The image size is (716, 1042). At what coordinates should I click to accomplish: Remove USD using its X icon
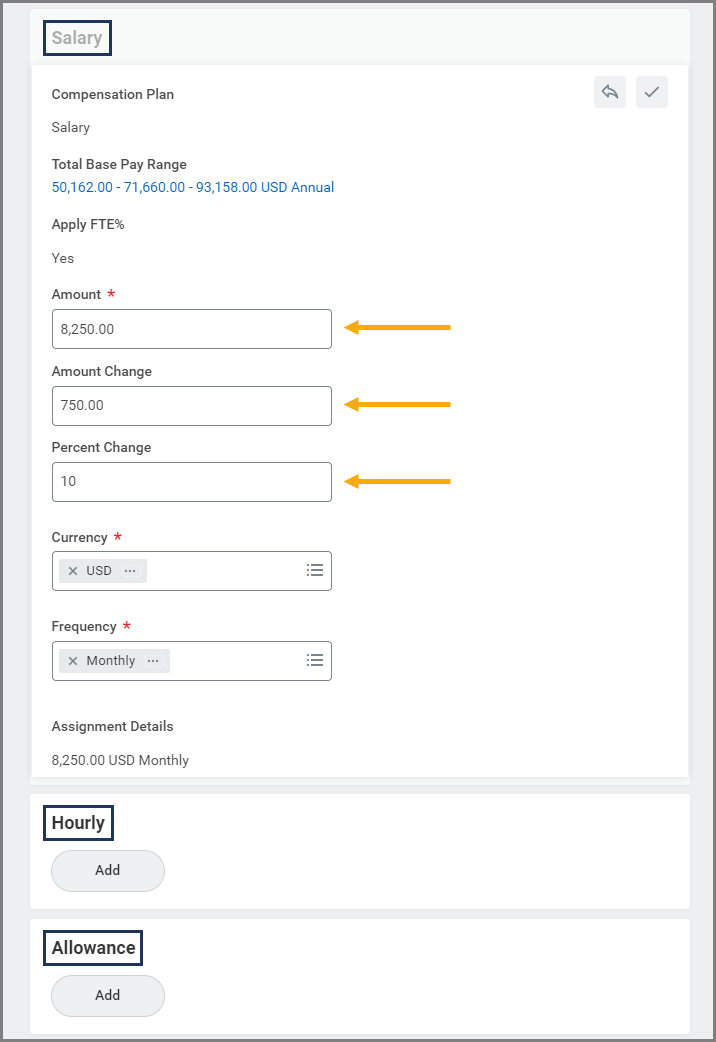pos(72,571)
